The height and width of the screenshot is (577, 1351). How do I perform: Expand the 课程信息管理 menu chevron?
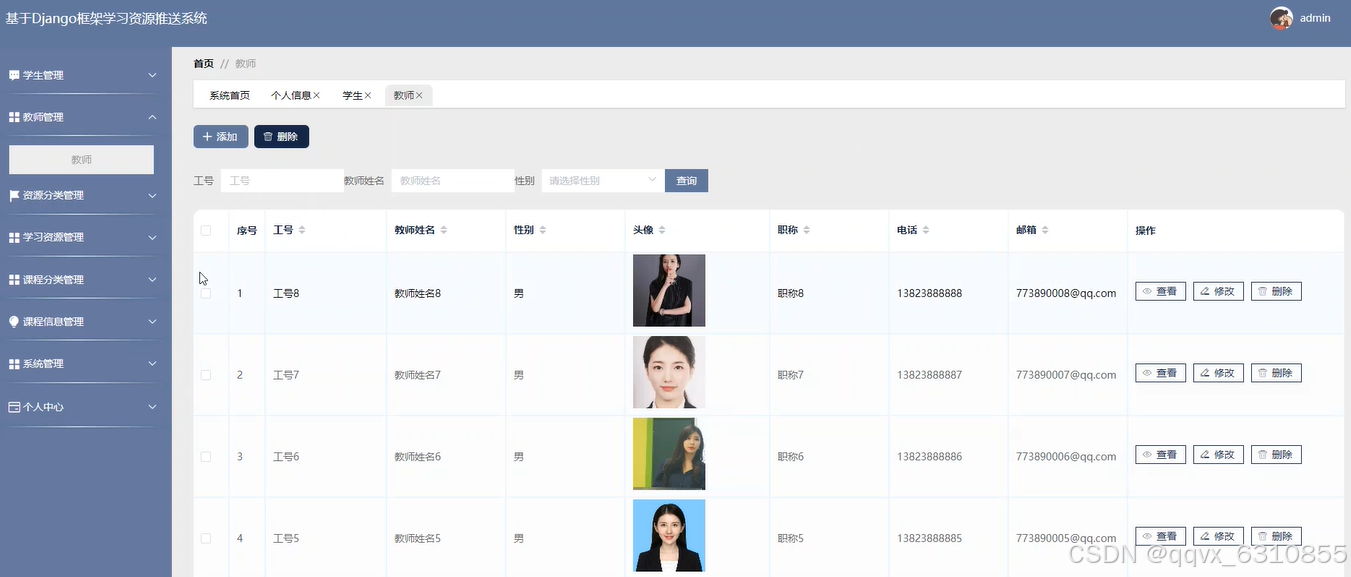(153, 321)
